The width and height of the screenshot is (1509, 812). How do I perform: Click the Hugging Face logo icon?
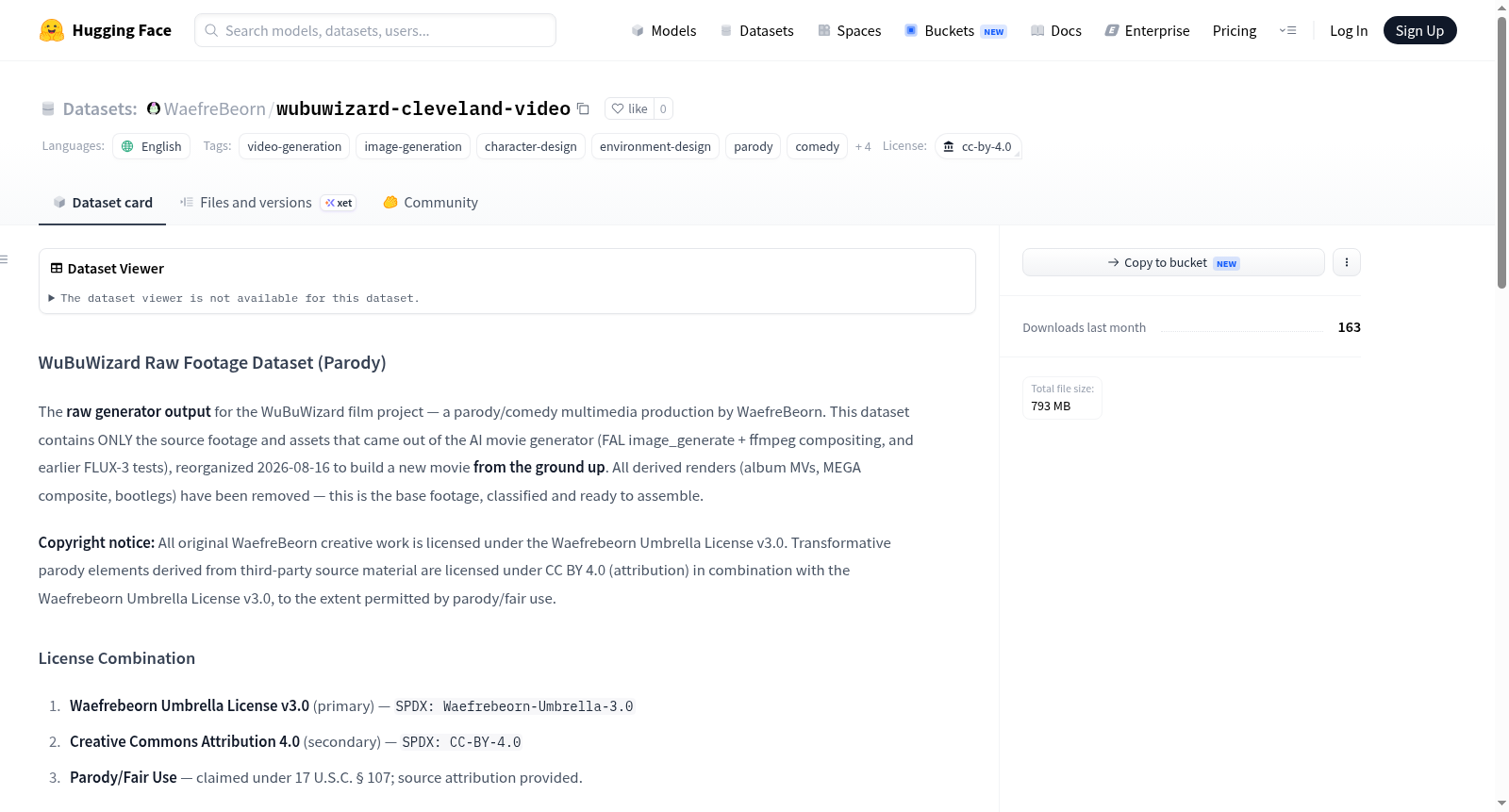point(52,30)
